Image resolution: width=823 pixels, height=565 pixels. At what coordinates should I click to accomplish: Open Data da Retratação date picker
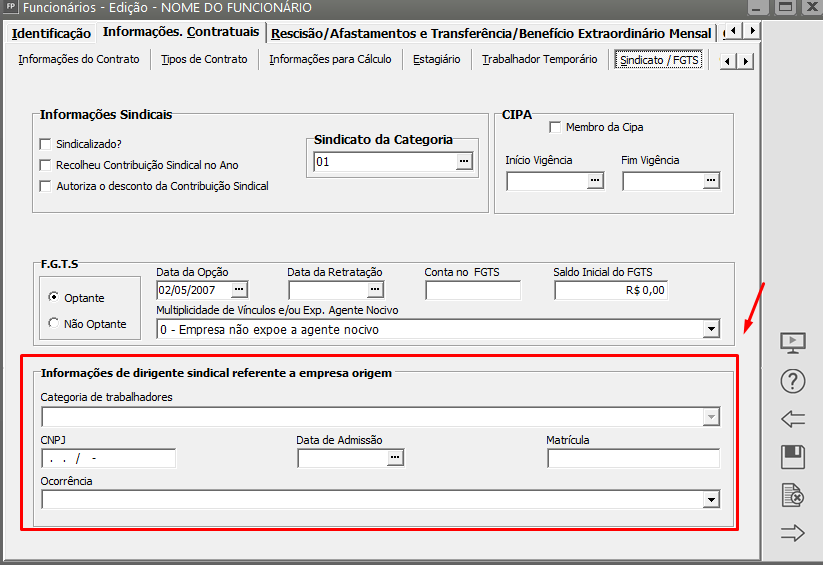click(374, 289)
